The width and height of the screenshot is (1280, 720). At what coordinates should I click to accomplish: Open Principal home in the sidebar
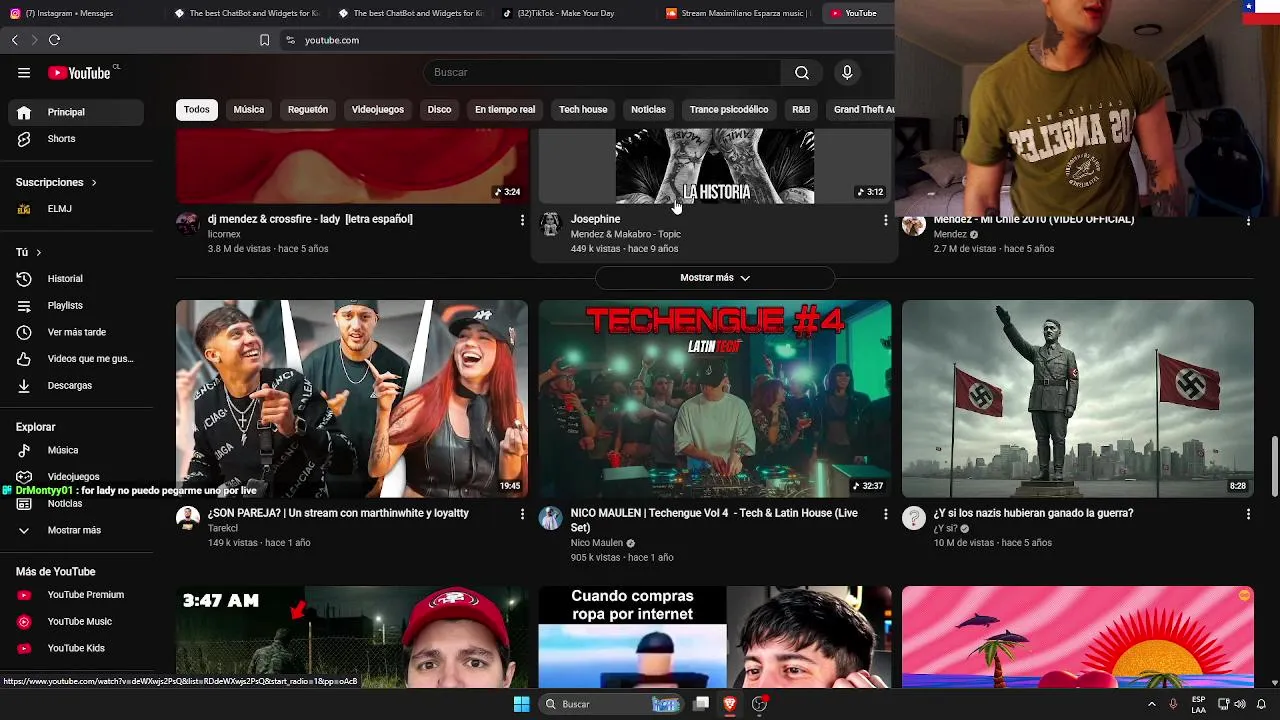(76, 112)
